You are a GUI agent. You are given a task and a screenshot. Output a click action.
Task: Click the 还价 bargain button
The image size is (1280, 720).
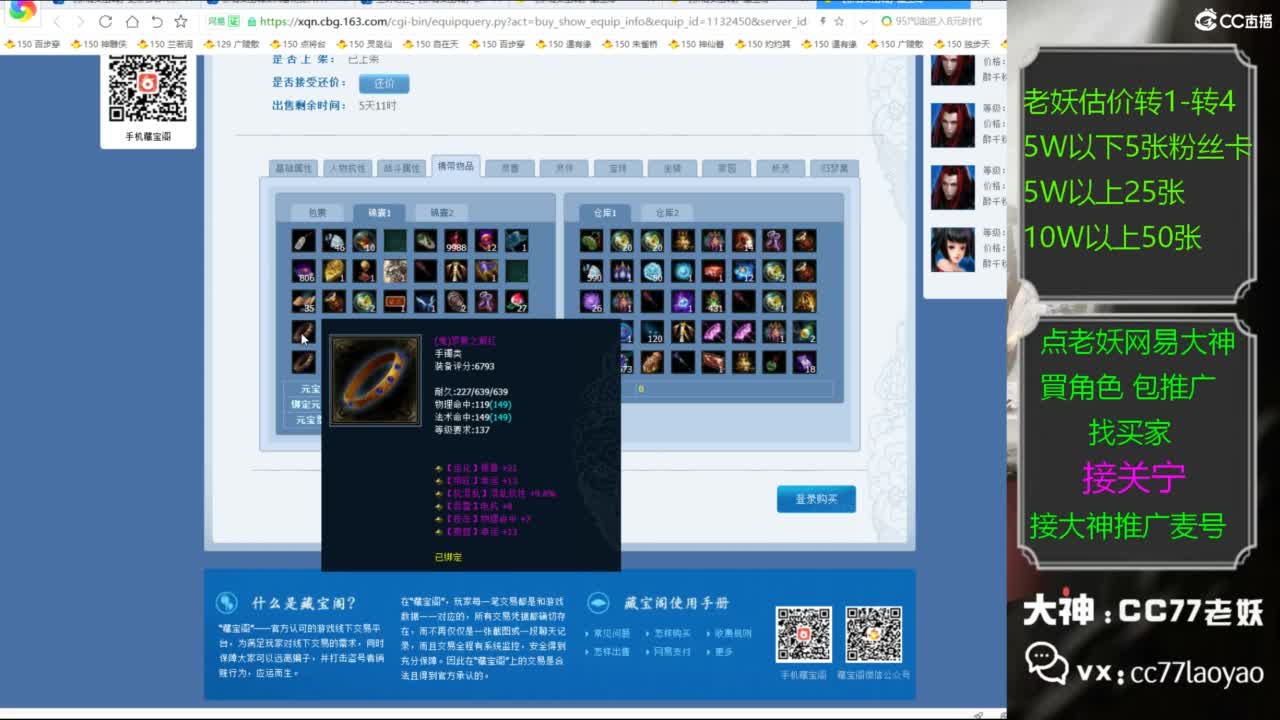(384, 83)
